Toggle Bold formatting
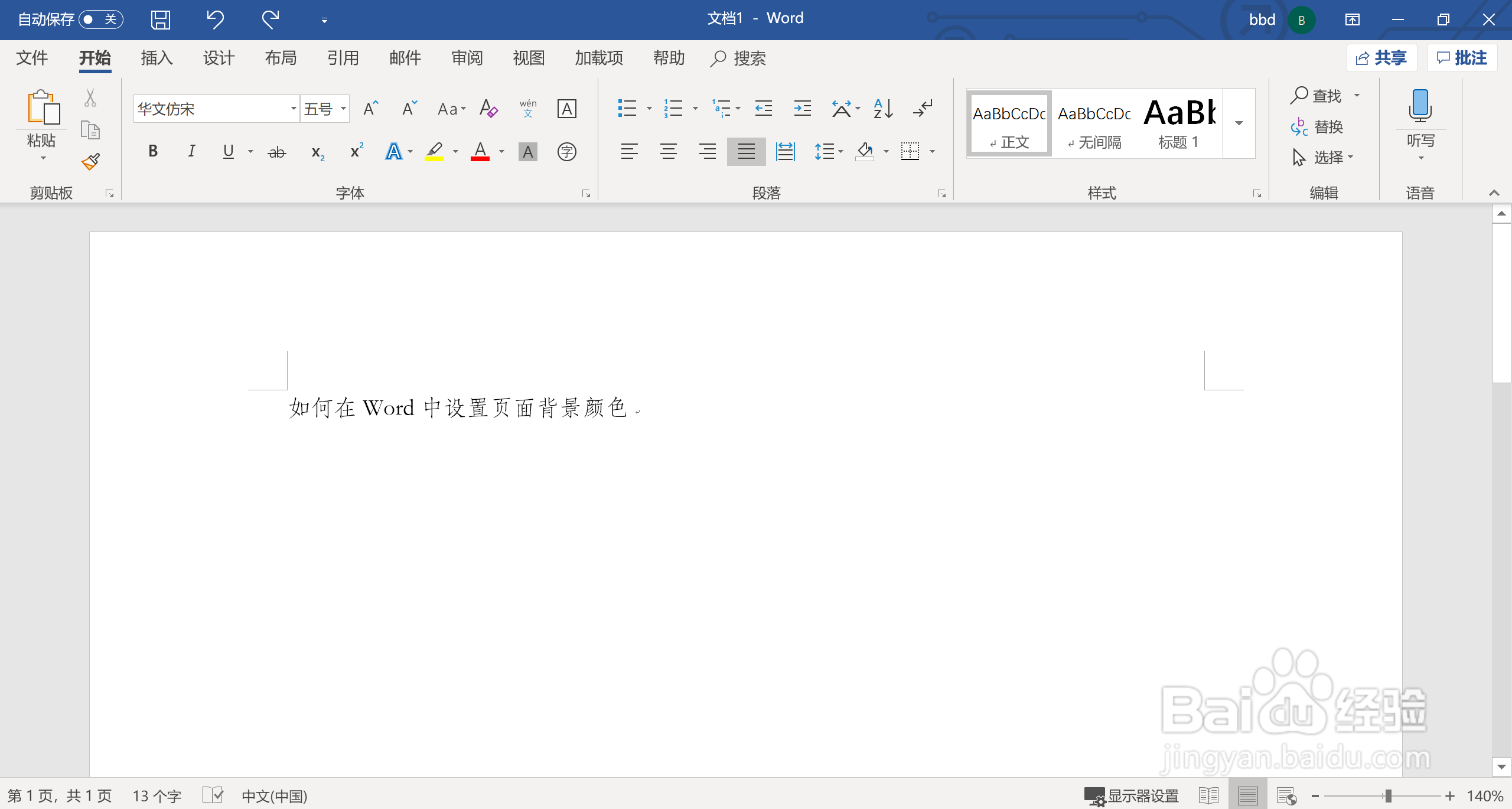This screenshot has width=1512, height=809. pyautogui.click(x=153, y=151)
